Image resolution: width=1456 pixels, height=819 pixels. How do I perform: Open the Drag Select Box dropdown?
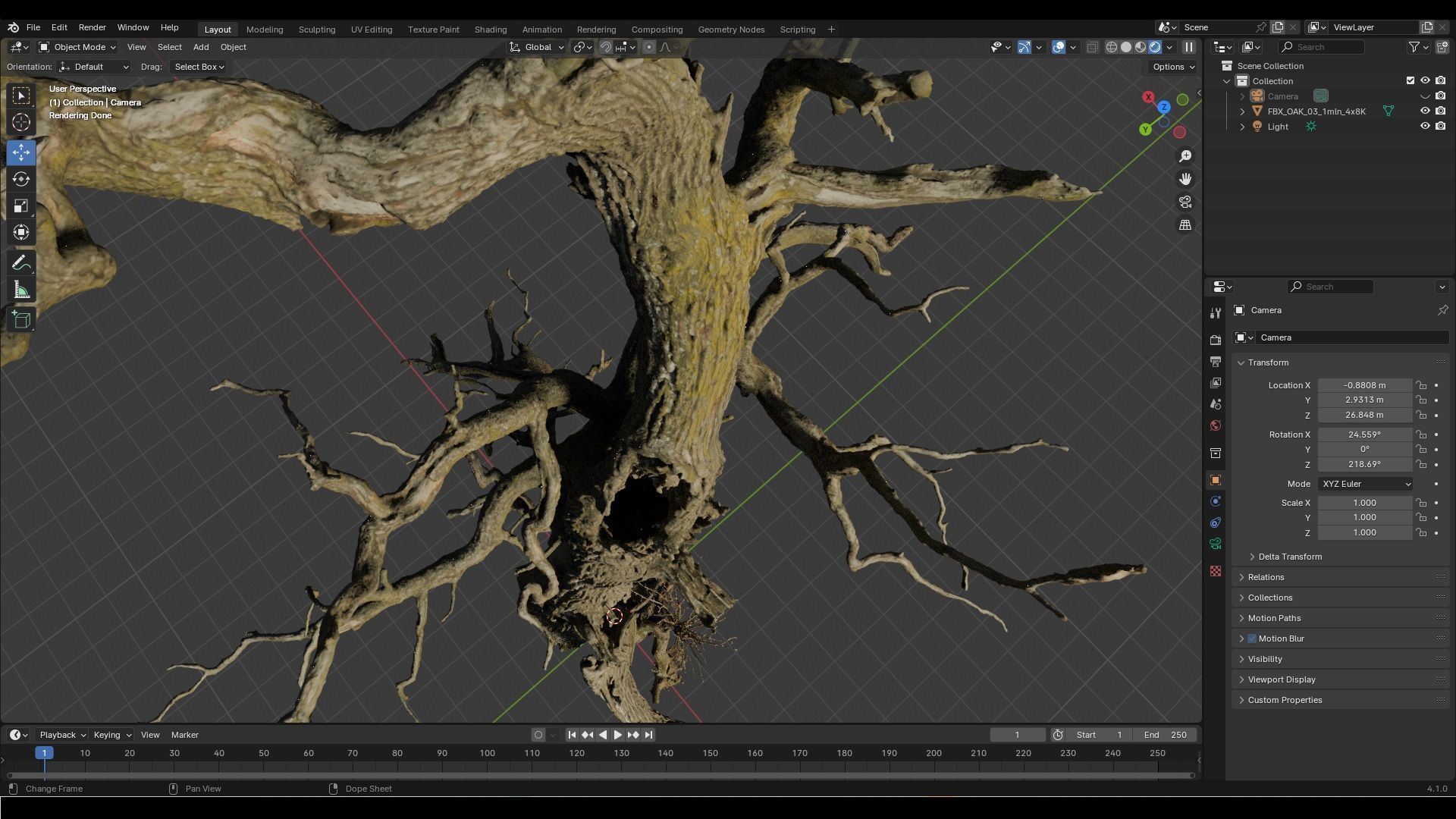pos(199,67)
